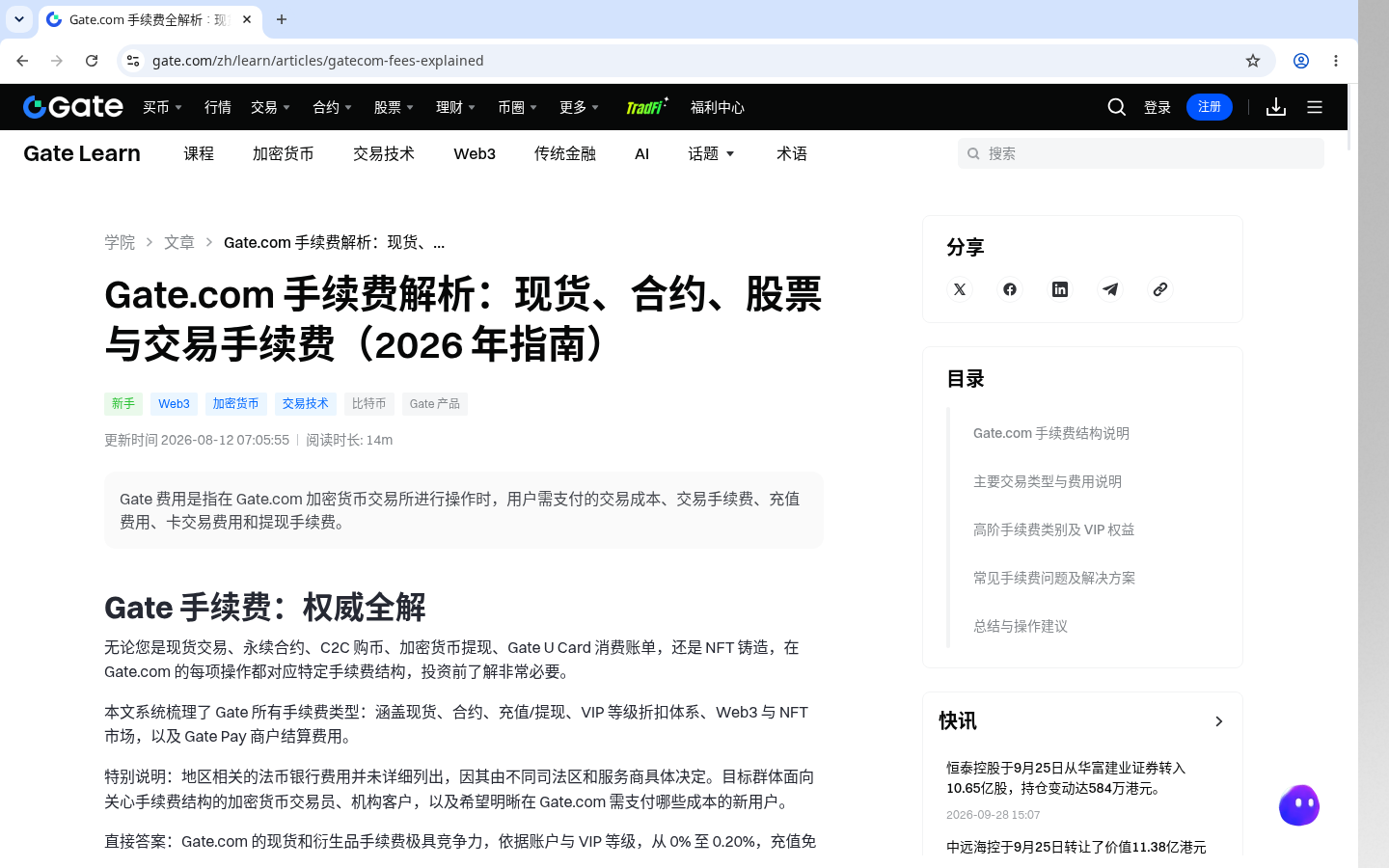Select Web3 in Gate Learn nav
This screenshot has width=1389, height=868.
click(475, 153)
